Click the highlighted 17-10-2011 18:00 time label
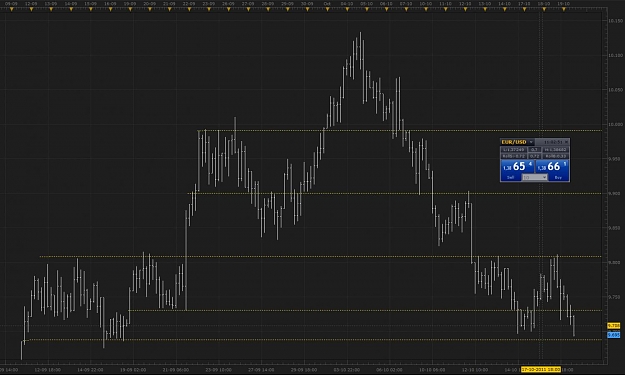Screen dimensions: 625x375 pyautogui.click(x=540, y=370)
